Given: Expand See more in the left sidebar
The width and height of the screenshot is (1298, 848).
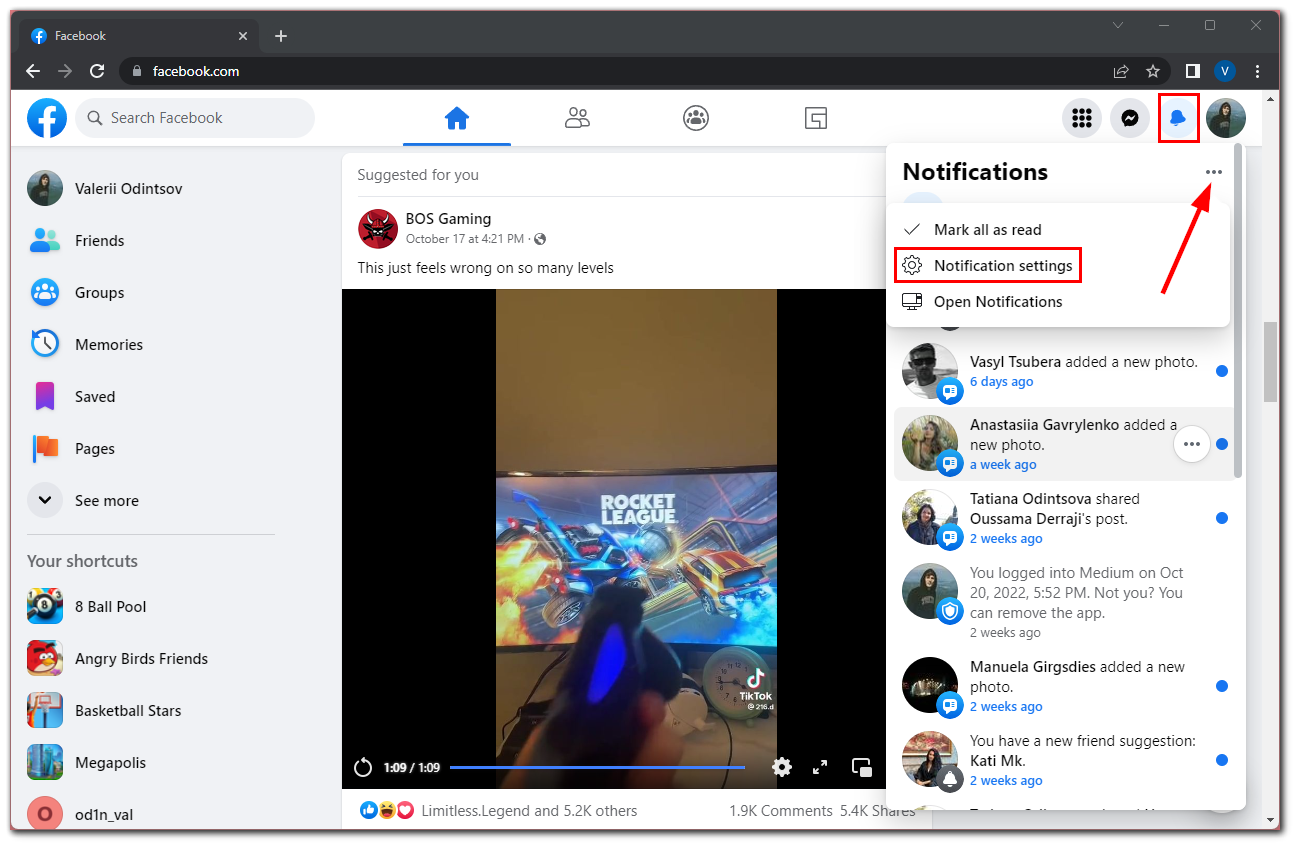Looking at the screenshot, I should click(150, 500).
